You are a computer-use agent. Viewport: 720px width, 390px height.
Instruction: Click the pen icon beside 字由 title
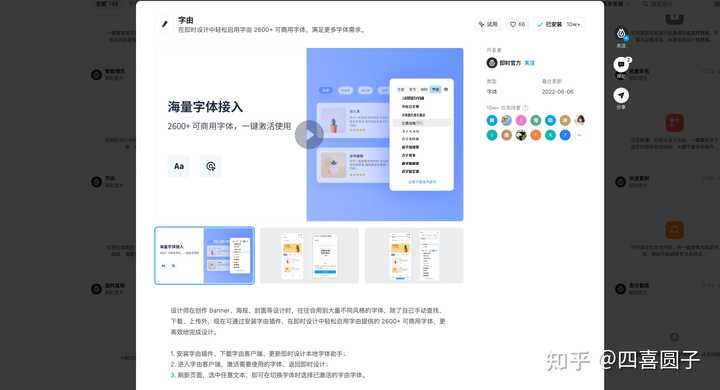pos(165,24)
